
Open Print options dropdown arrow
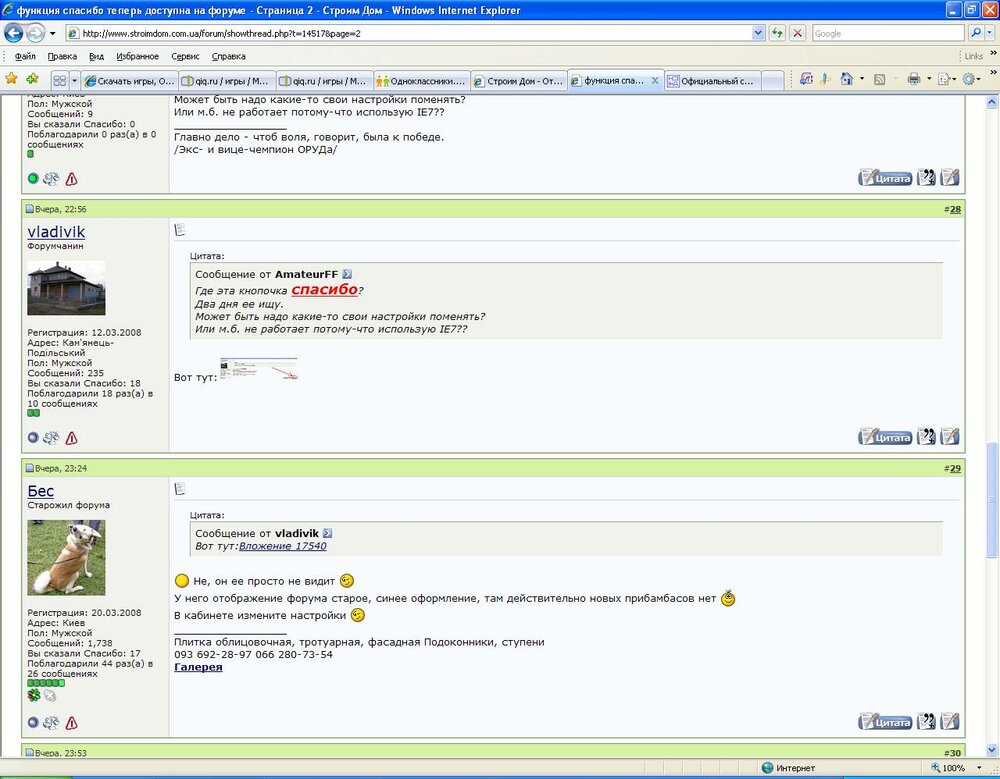click(929, 79)
